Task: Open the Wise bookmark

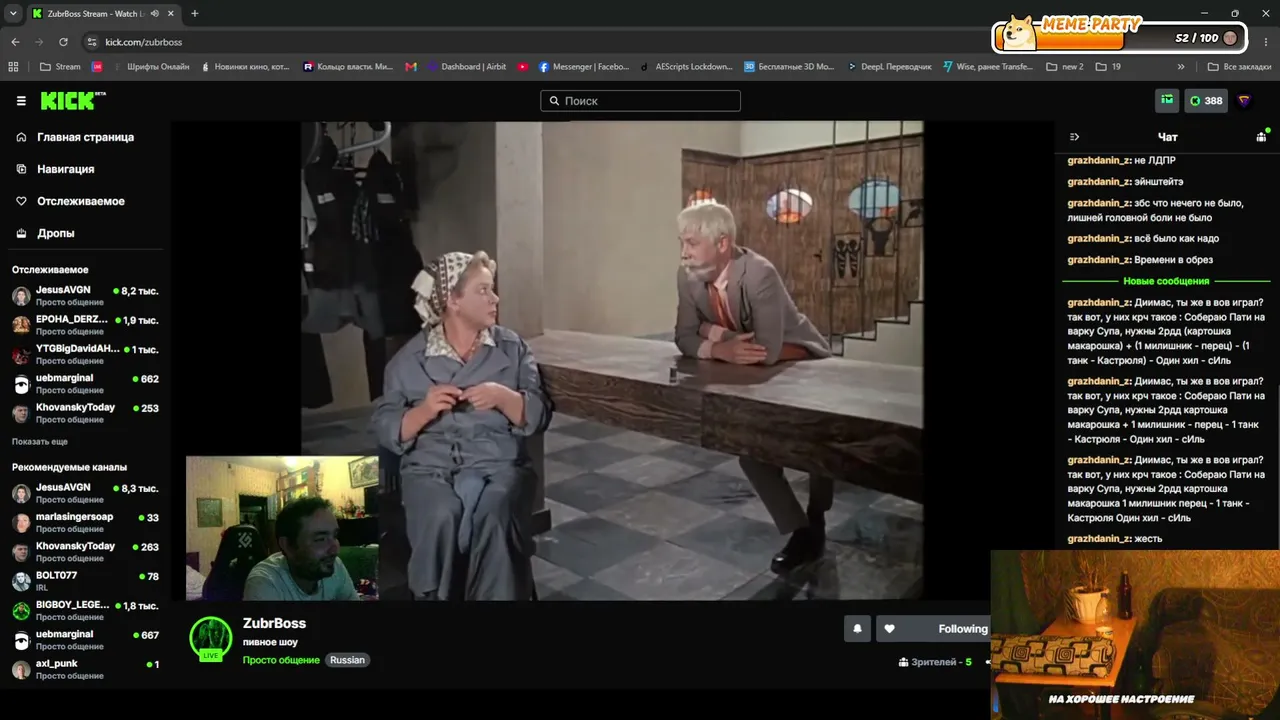Action: click(988, 67)
